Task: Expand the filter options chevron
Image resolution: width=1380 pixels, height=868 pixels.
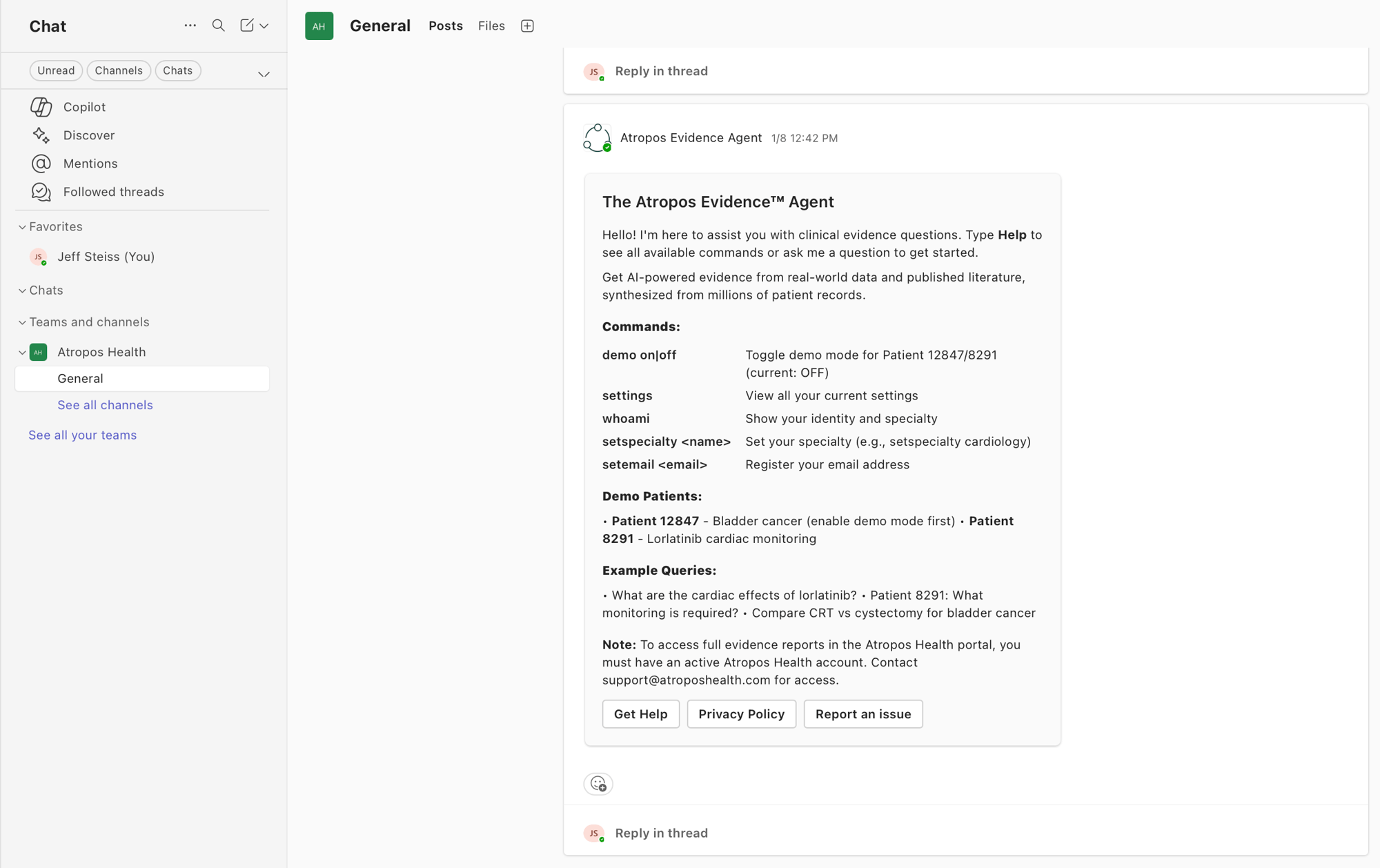Action: [x=264, y=74]
